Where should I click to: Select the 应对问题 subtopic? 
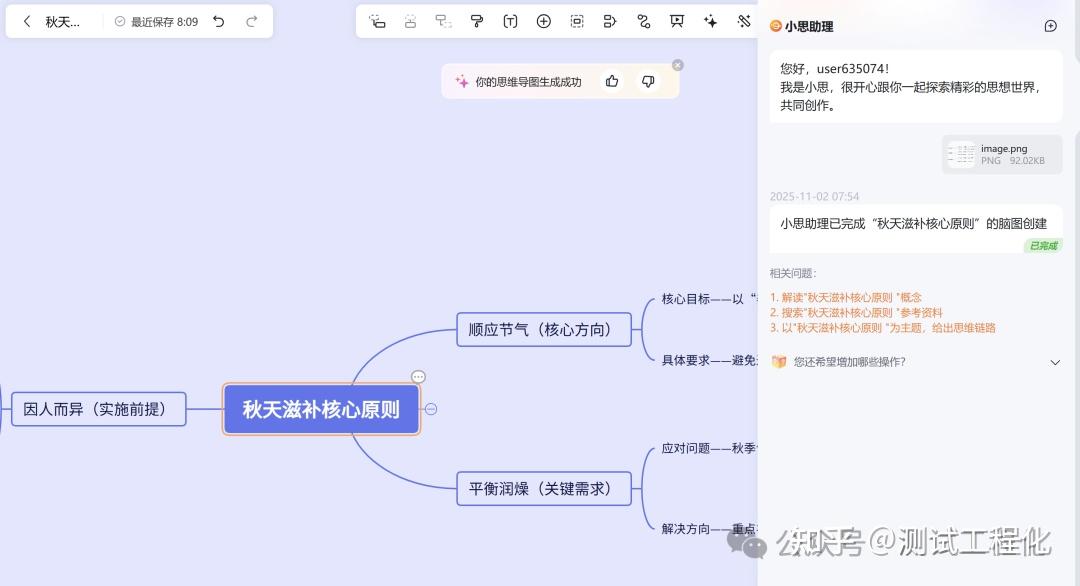(x=709, y=448)
